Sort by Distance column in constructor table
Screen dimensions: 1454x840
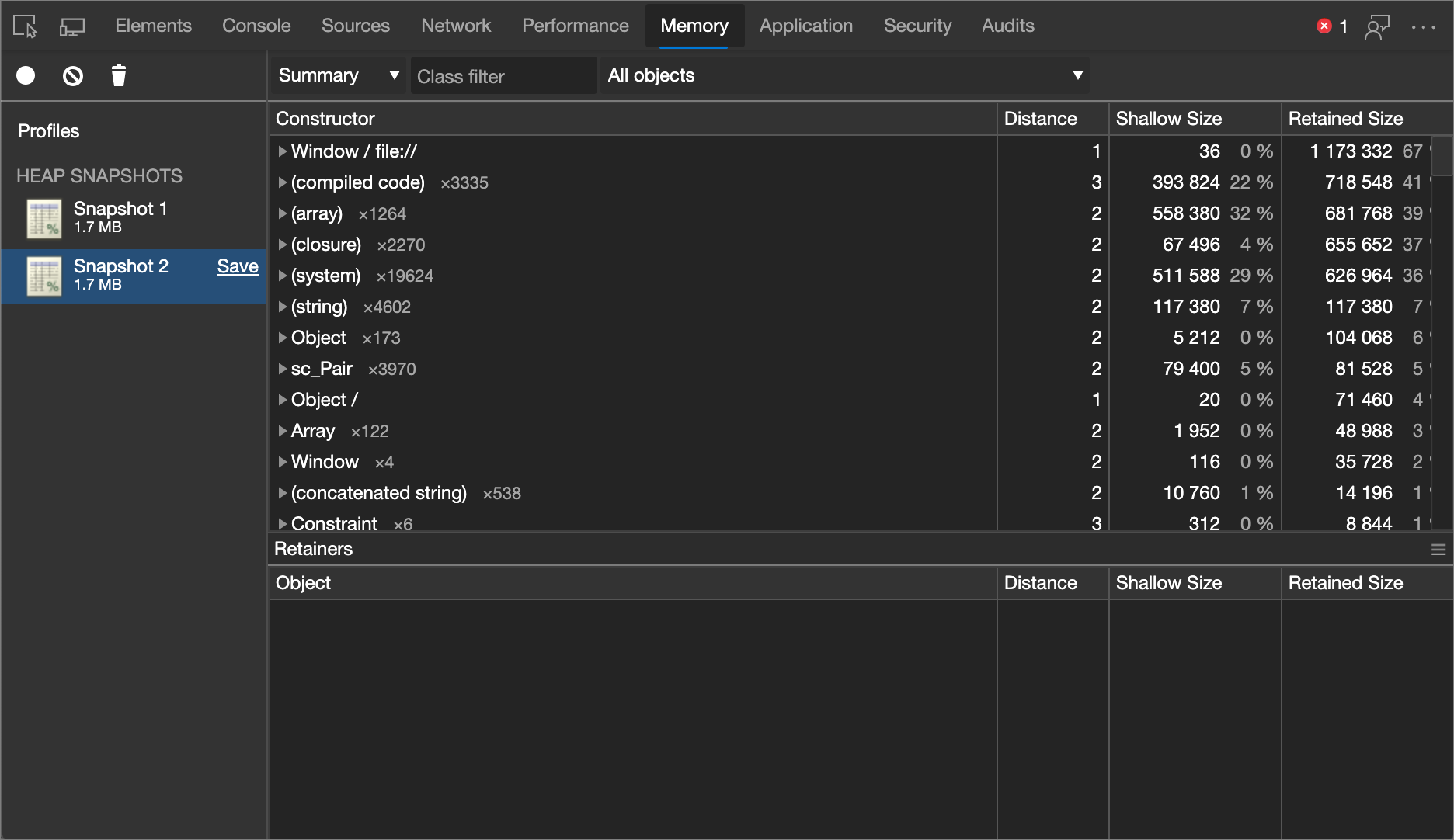pos(1052,119)
